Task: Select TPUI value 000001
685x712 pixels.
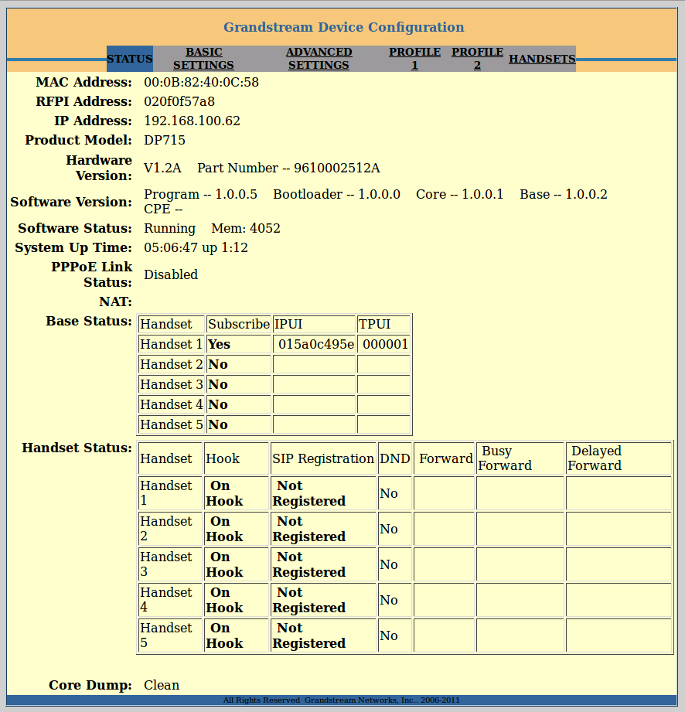Action: tap(385, 344)
